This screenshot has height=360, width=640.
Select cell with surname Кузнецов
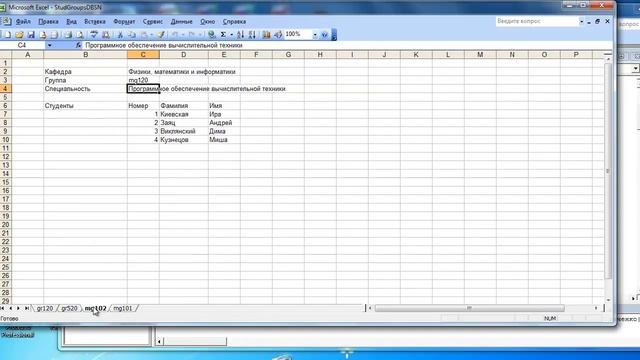184,140
